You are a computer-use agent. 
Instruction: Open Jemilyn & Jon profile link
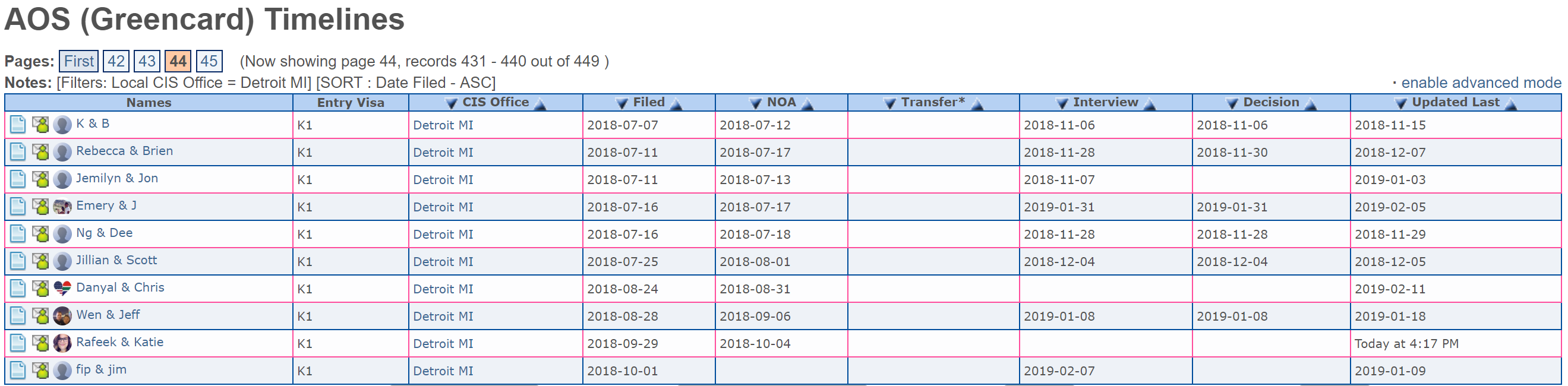click(x=117, y=178)
